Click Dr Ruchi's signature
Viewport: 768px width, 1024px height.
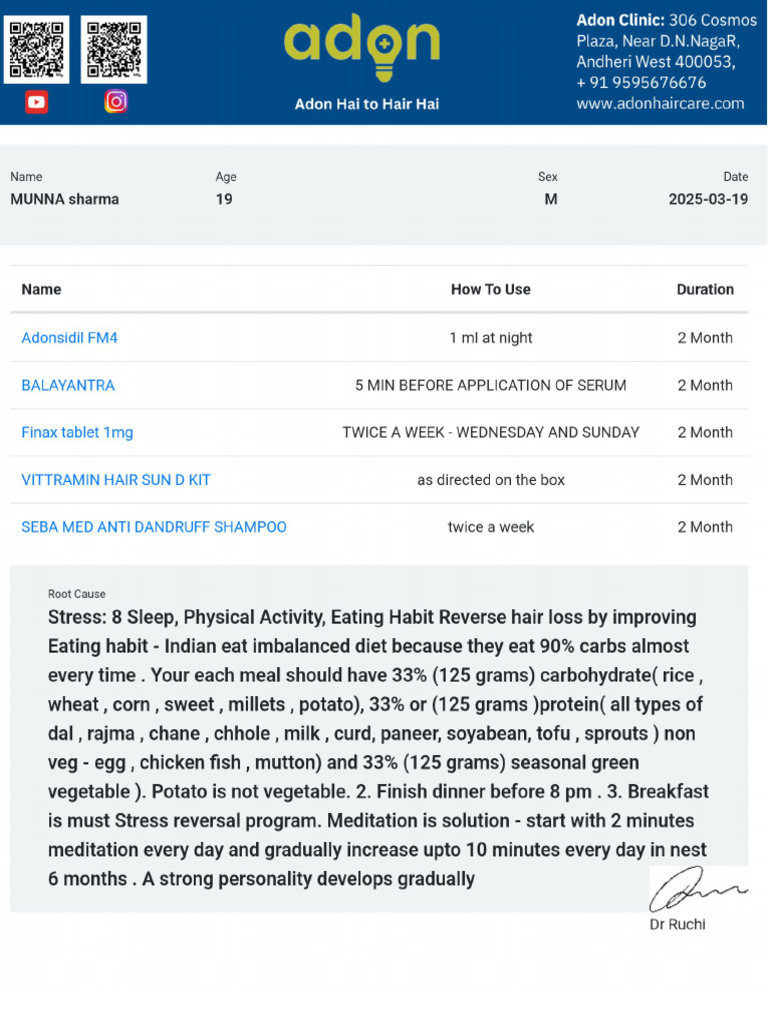[x=696, y=888]
